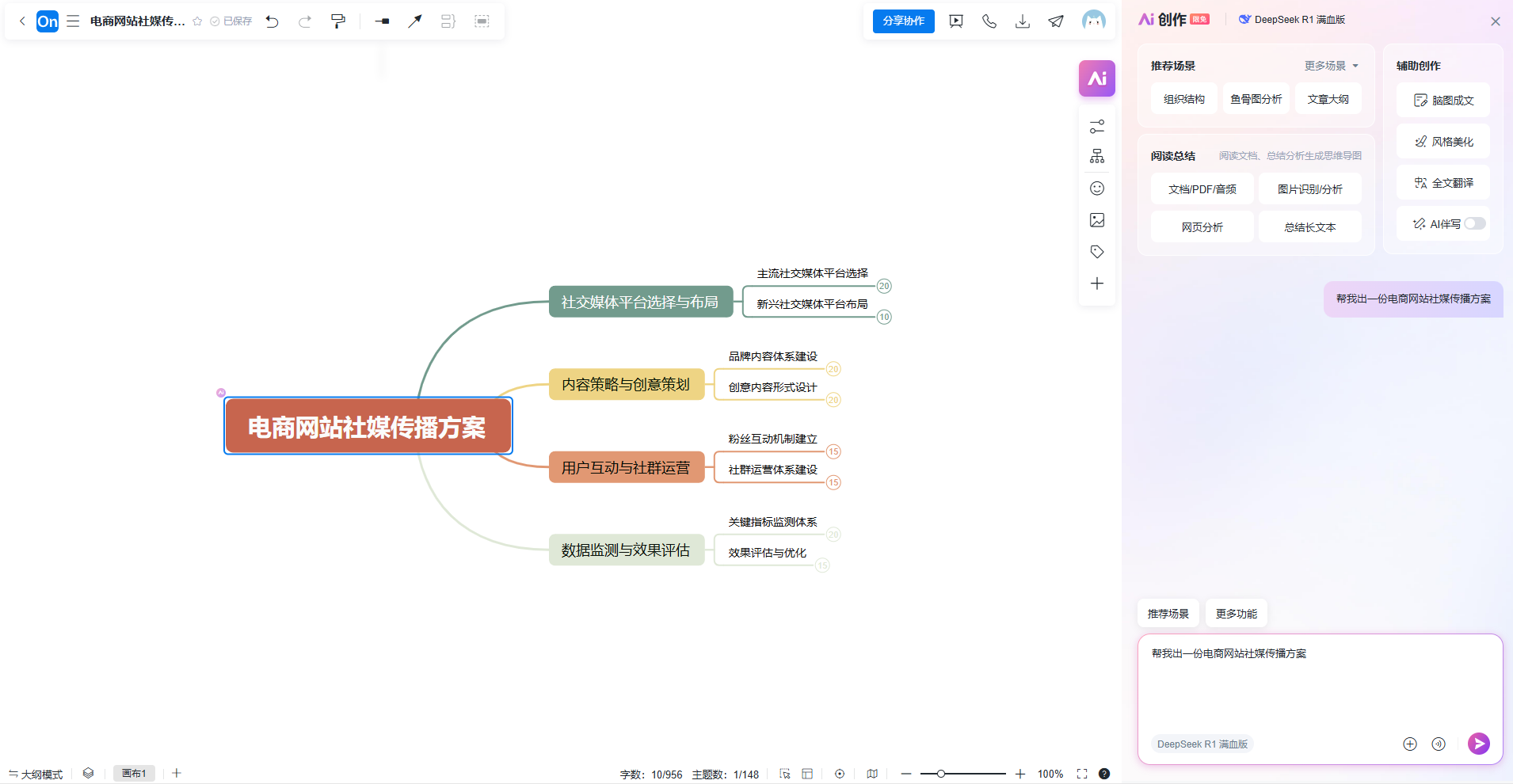Expand the 更多场景 dropdown
This screenshot has height=784, width=1513.
click(x=1331, y=66)
